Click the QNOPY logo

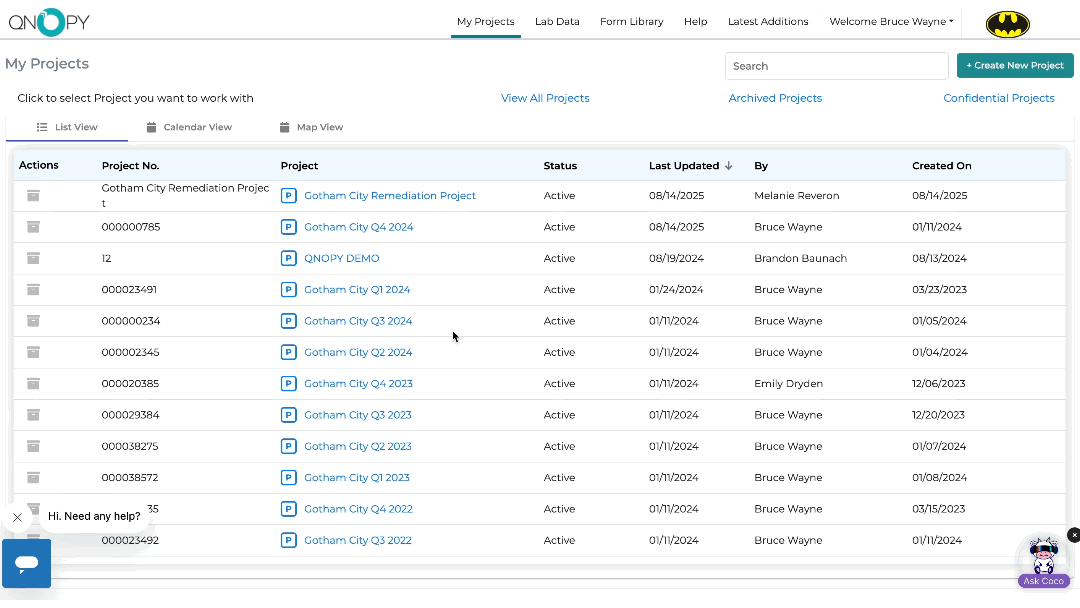(49, 22)
